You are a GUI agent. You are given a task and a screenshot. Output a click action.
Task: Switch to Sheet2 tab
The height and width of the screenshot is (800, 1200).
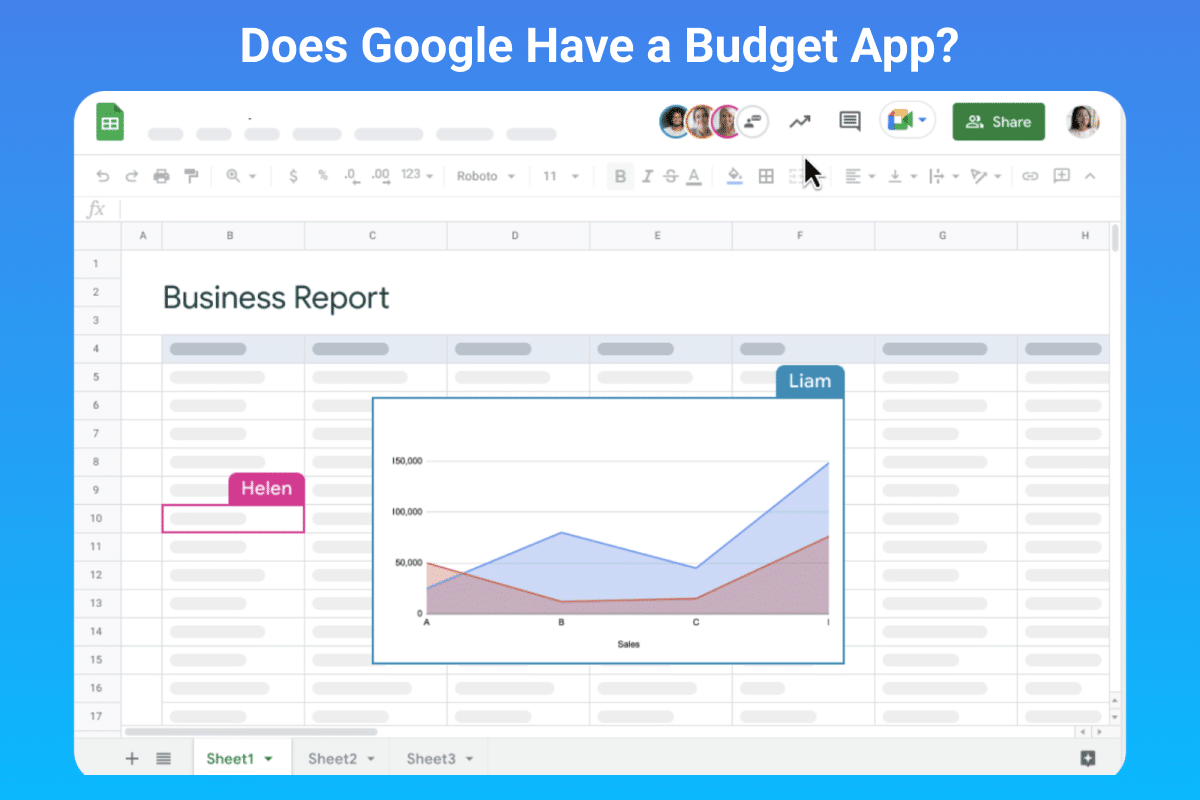point(340,759)
